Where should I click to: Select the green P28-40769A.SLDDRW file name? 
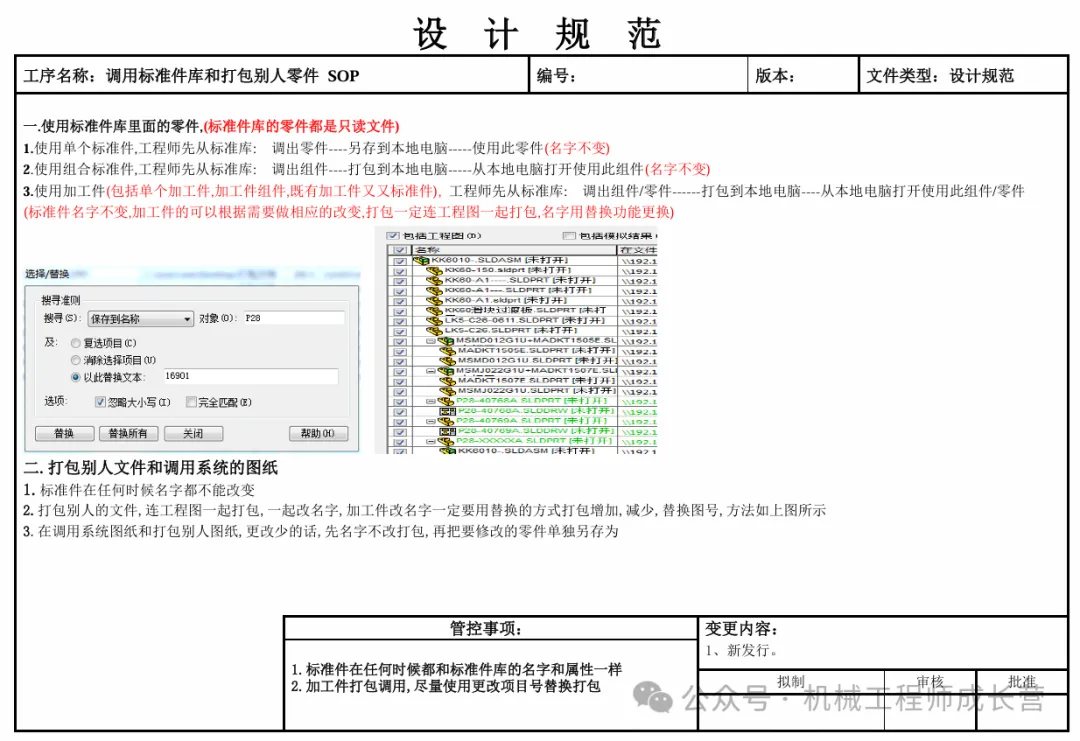click(514, 431)
